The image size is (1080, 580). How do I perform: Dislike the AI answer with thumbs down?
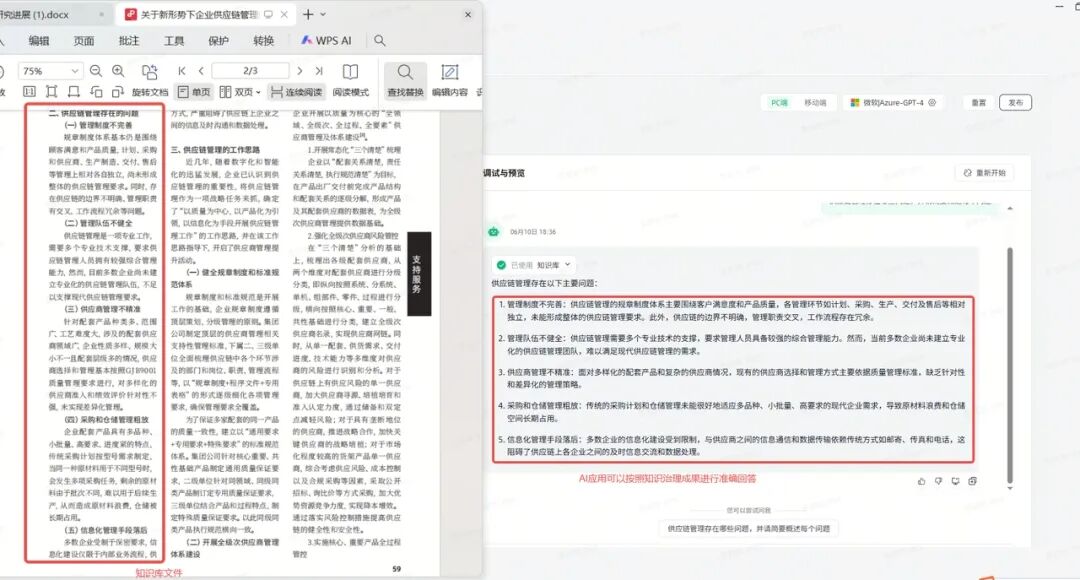click(938, 481)
